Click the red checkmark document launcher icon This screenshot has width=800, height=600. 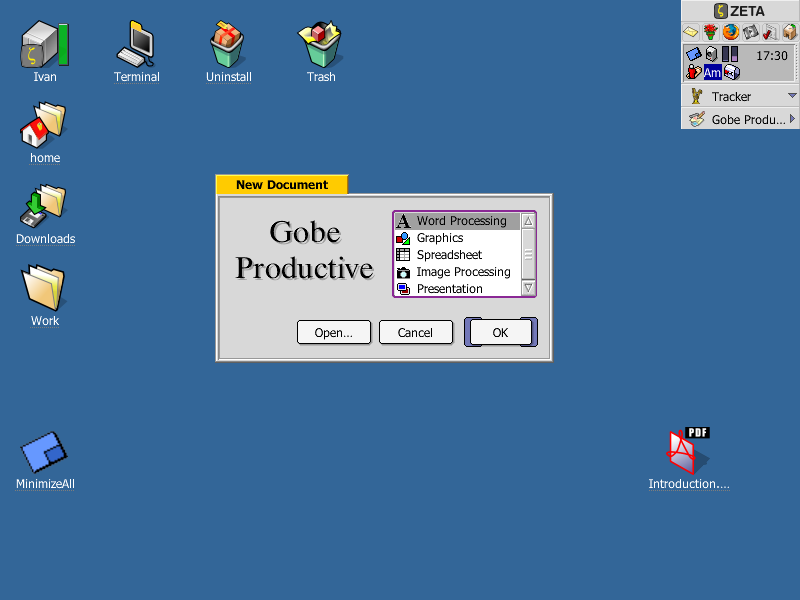click(770, 32)
